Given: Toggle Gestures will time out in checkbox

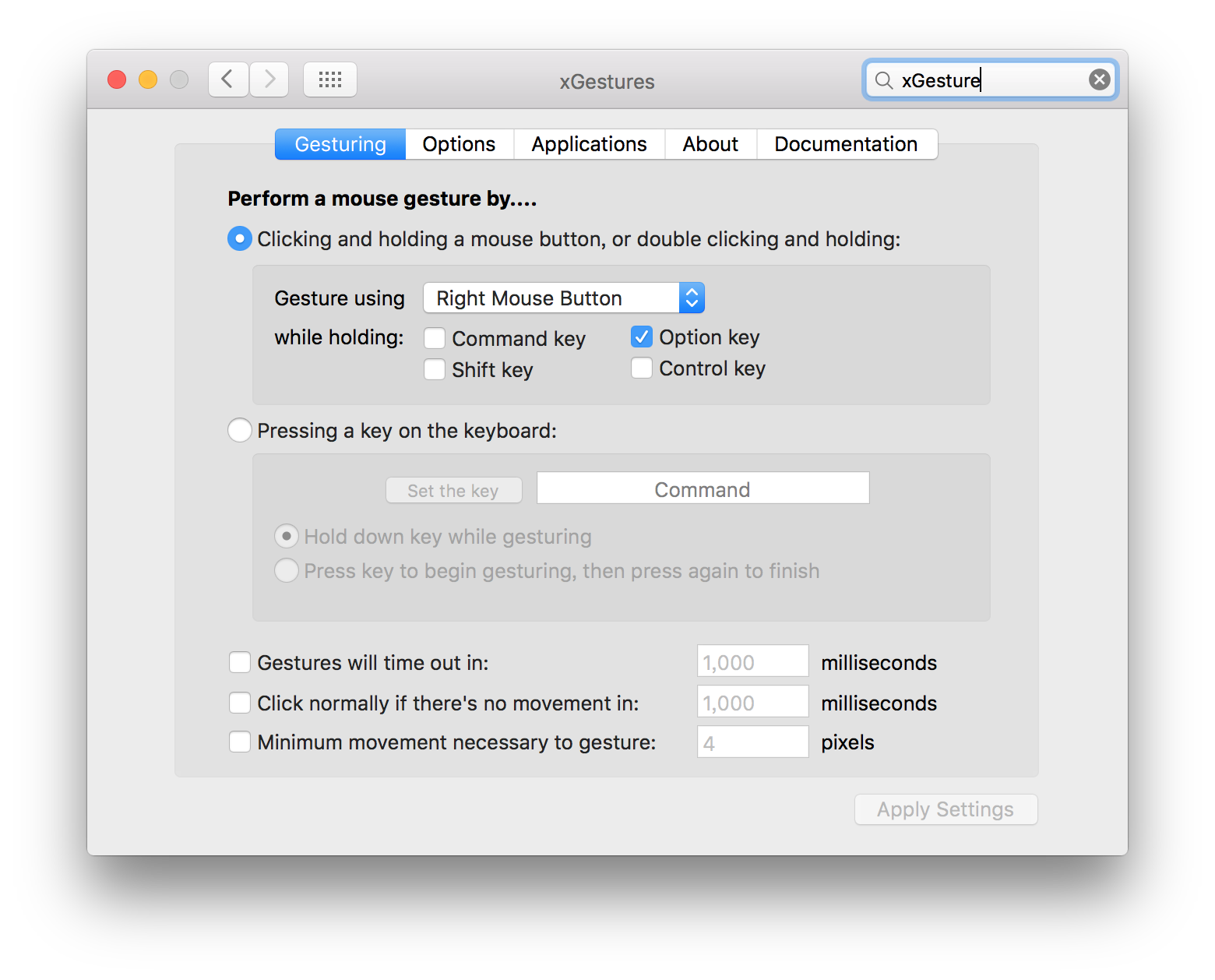Looking at the screenshot, I should [240, 662].
